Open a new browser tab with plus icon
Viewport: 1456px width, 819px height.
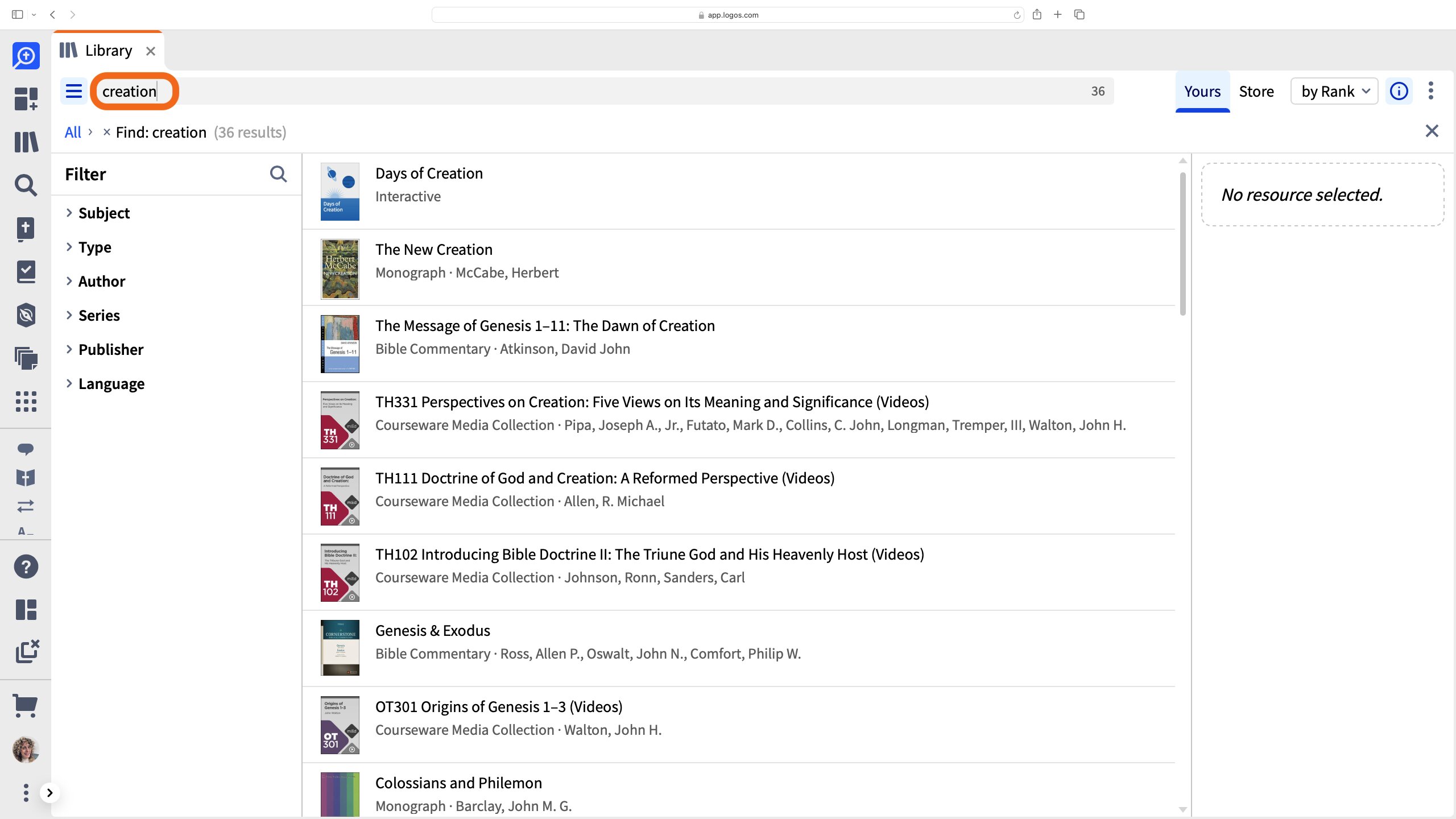pyautogui.click(x=1058, y=15)
